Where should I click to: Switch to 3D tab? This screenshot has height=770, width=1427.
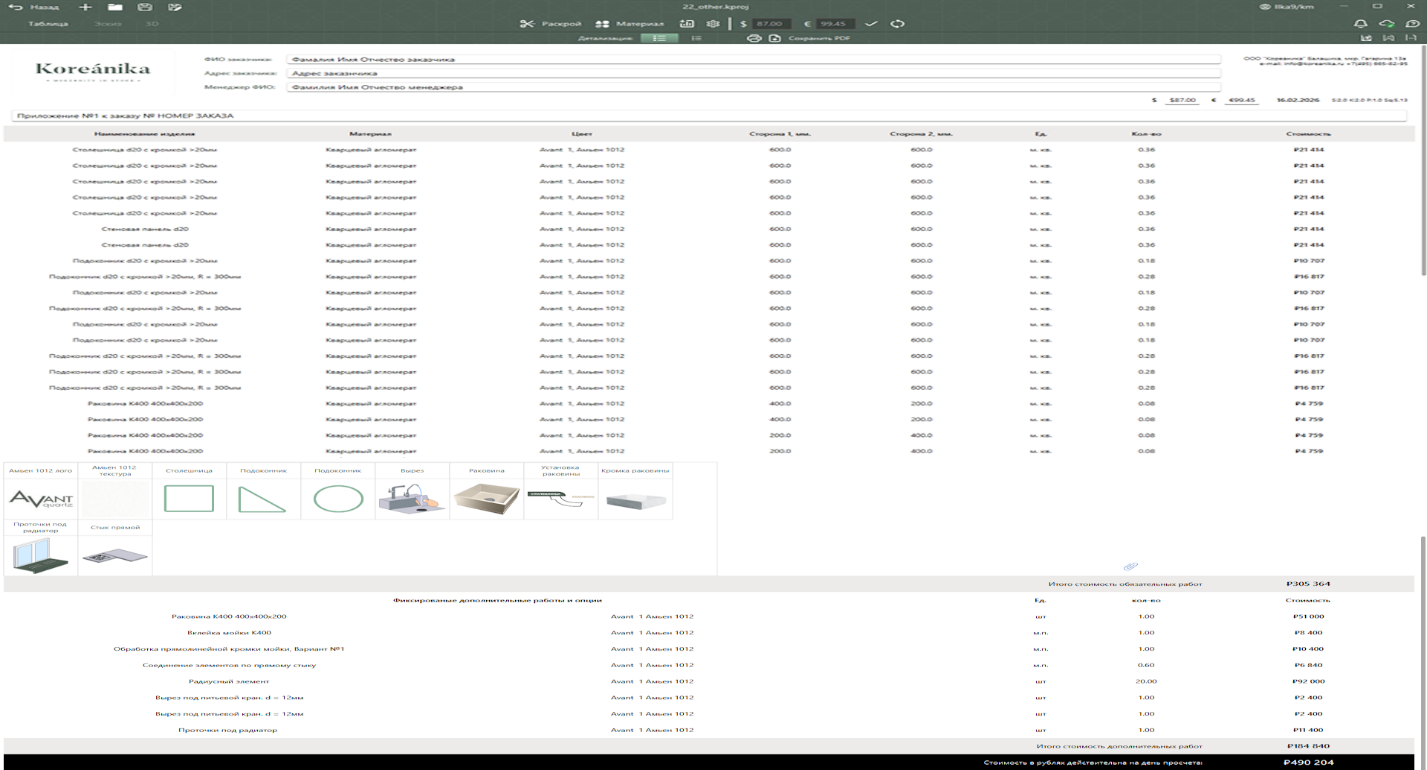tap(152, 23)
